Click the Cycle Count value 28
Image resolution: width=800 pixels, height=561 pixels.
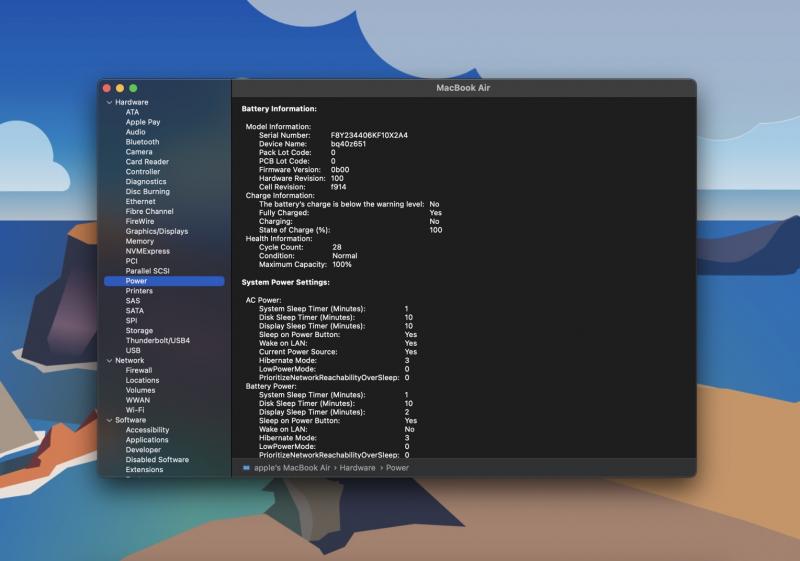point(337,248)
